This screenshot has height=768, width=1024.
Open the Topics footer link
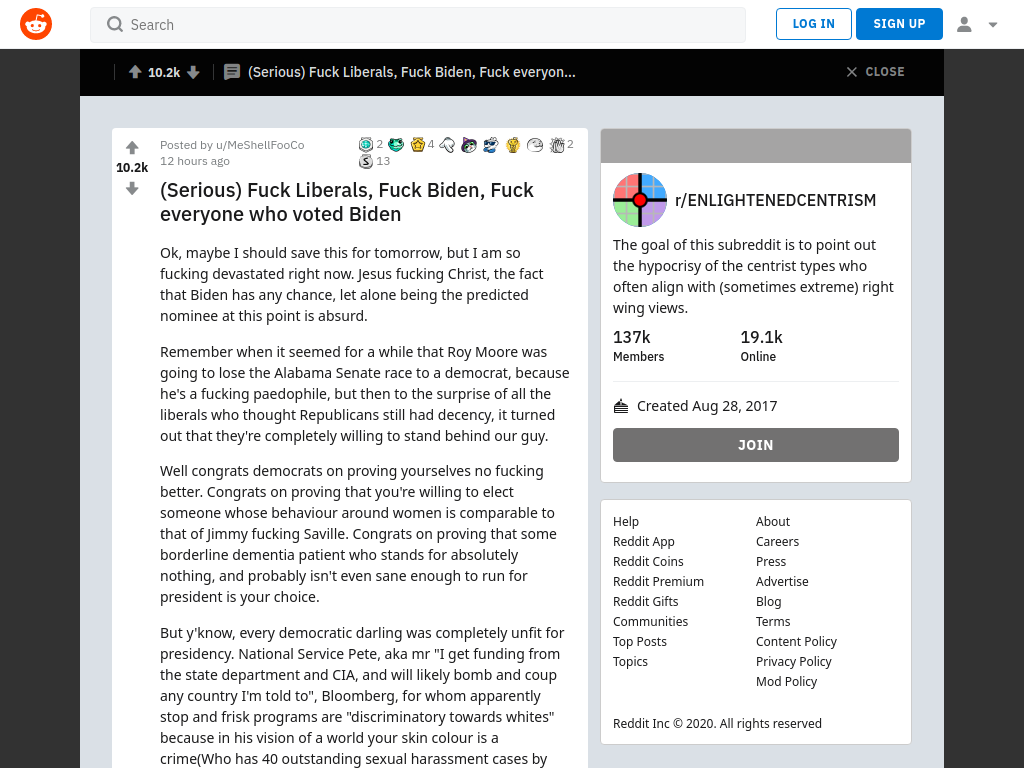pyautogui.click(x=630, y=662)
